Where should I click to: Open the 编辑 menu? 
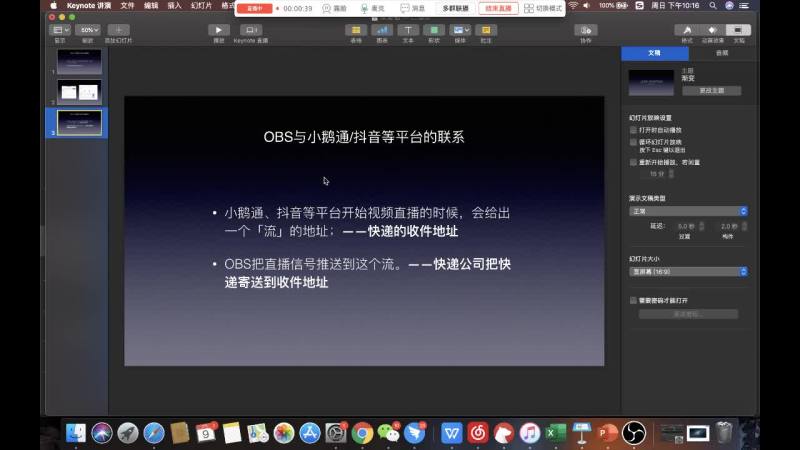pyautogui.click(x=151, y=6)
